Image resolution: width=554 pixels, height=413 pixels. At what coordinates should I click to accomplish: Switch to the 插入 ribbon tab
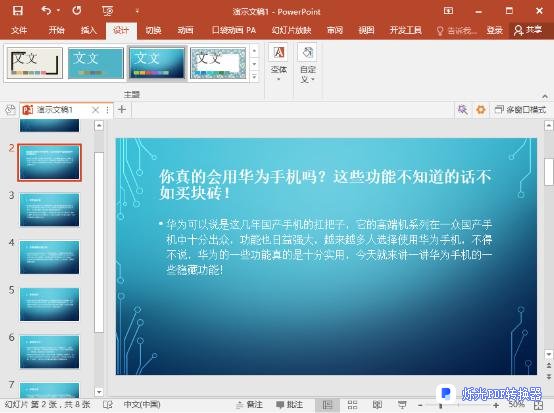coord(88,30)
